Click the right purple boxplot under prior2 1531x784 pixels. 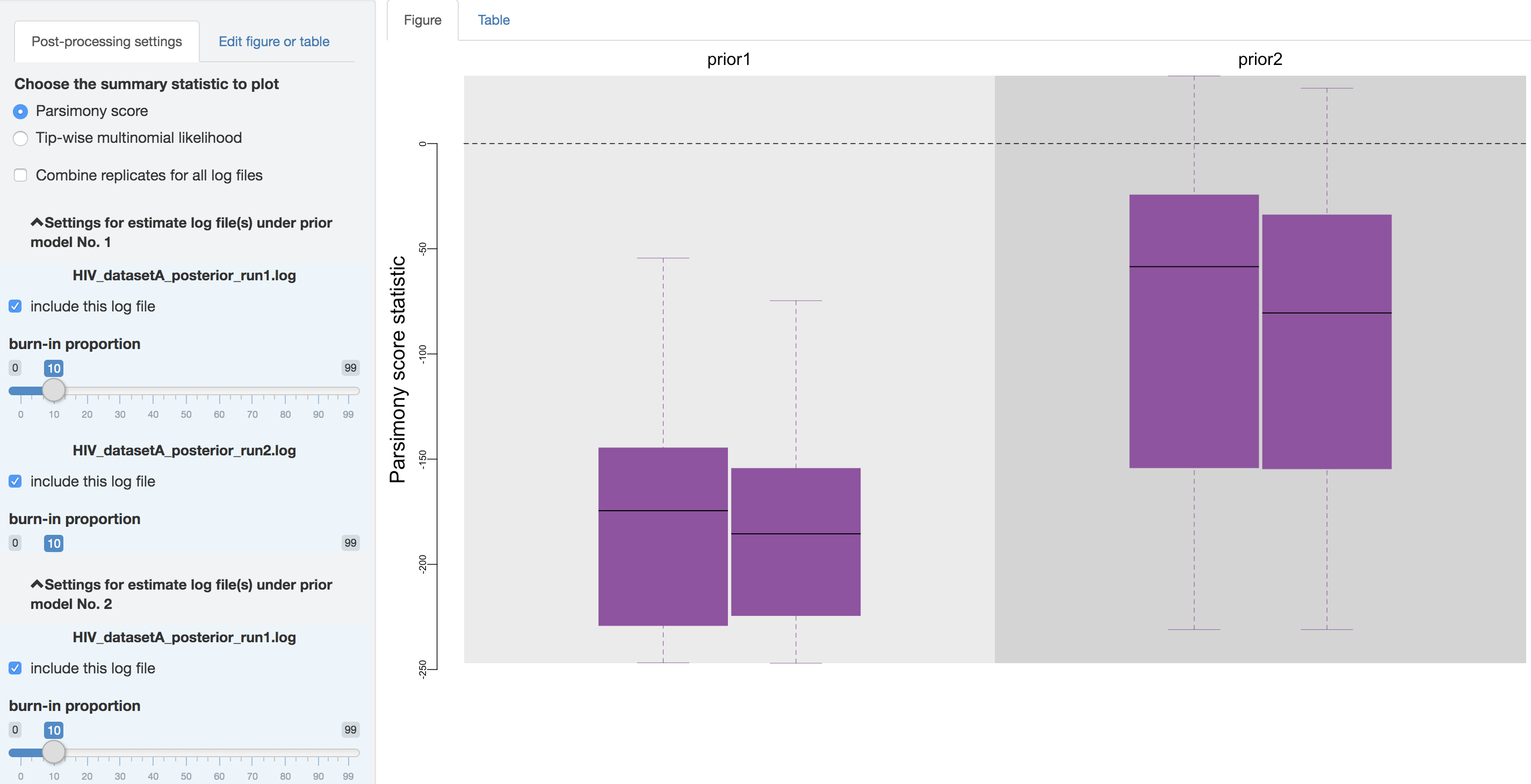[1326, 342]
